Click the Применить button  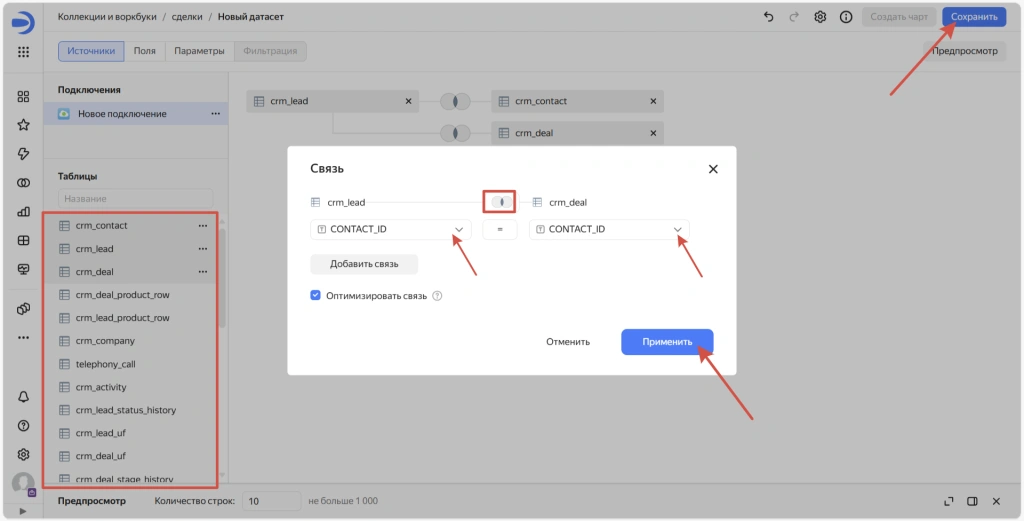coord(667,342)
